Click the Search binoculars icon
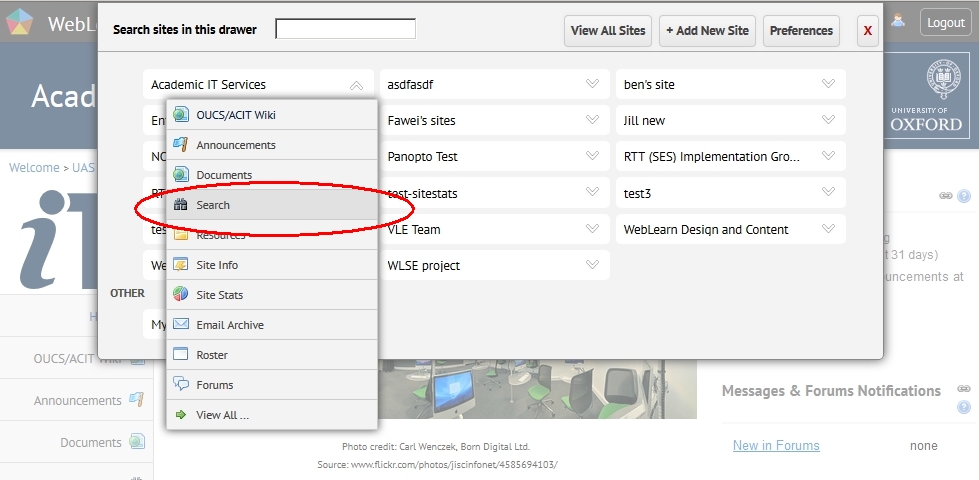This screenshot has height=480, width=979. [x=181, y=205]
